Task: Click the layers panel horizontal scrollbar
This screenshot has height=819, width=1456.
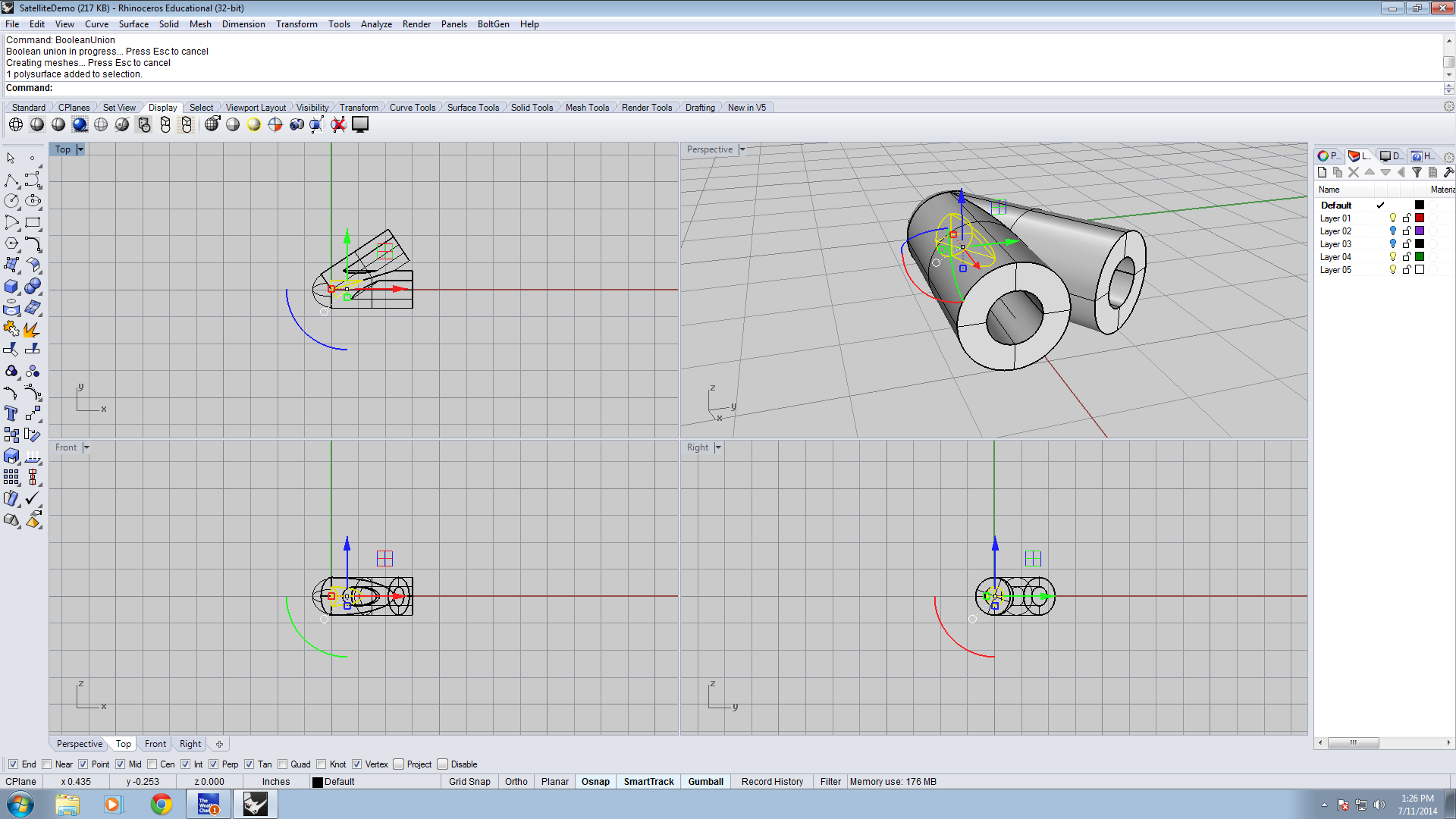Action: point(1354,743)
